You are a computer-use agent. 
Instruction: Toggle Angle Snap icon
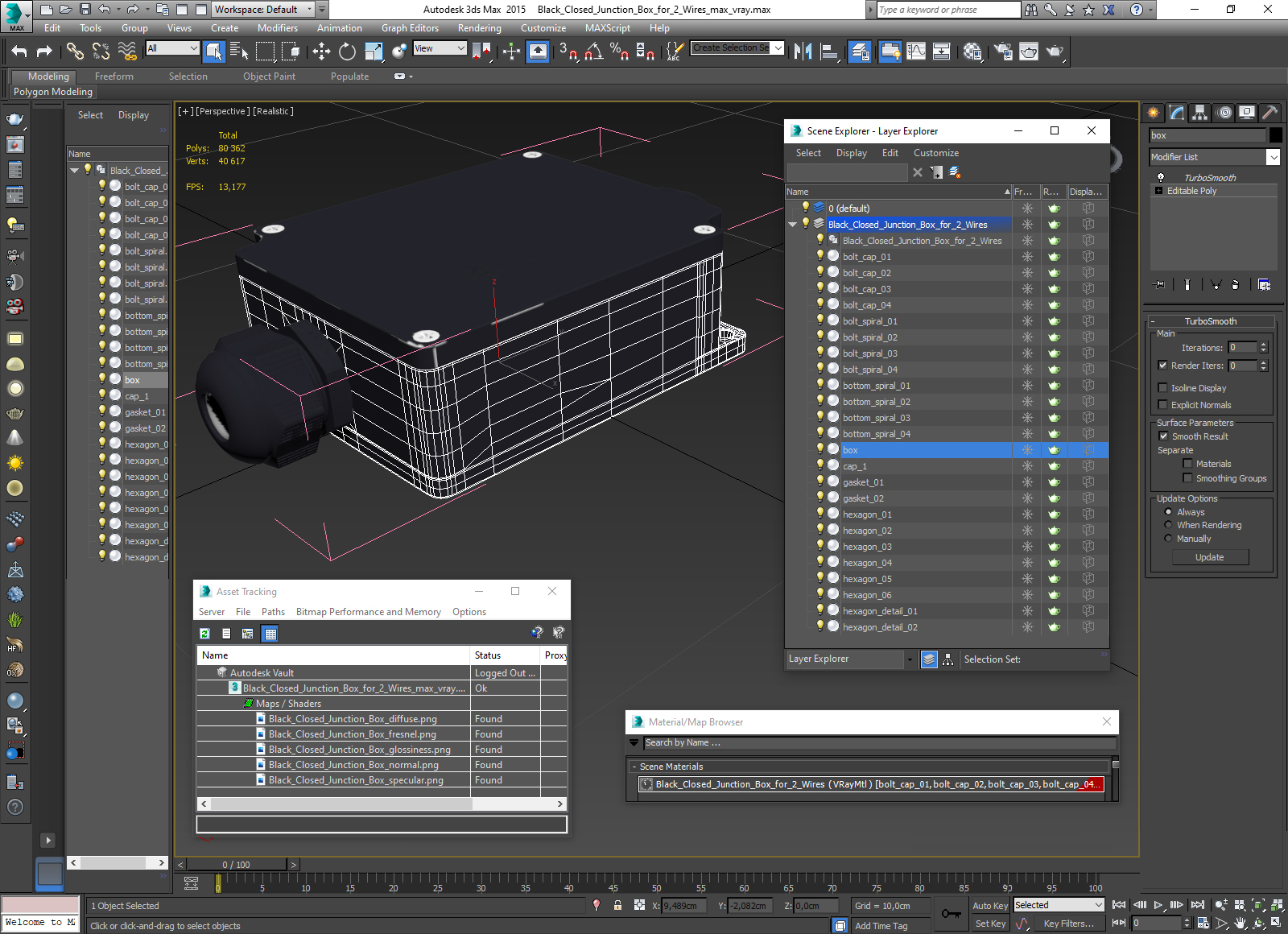pos(594,52)
